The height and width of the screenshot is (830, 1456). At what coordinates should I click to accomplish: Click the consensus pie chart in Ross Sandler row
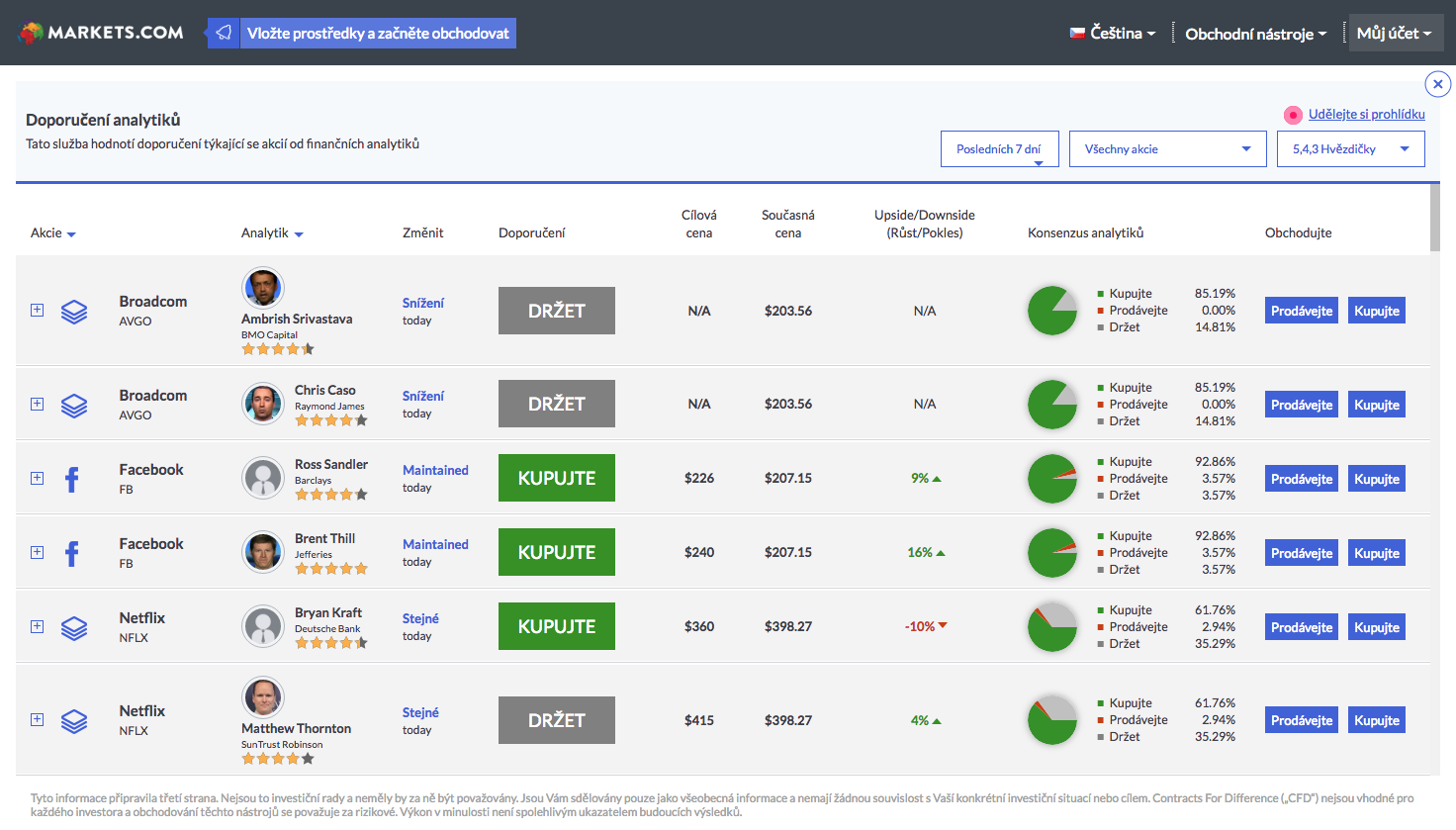click(1052, 479)
